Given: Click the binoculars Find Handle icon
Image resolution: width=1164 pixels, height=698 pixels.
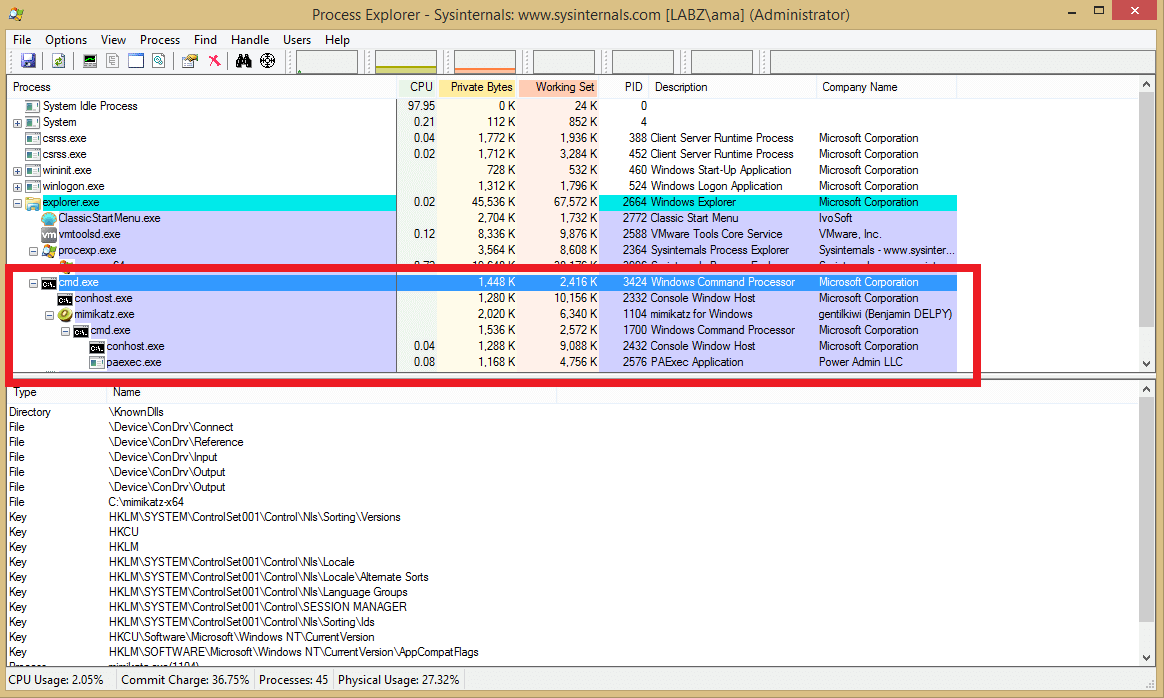Looking at the screenshot, I should tap(243, 61).
